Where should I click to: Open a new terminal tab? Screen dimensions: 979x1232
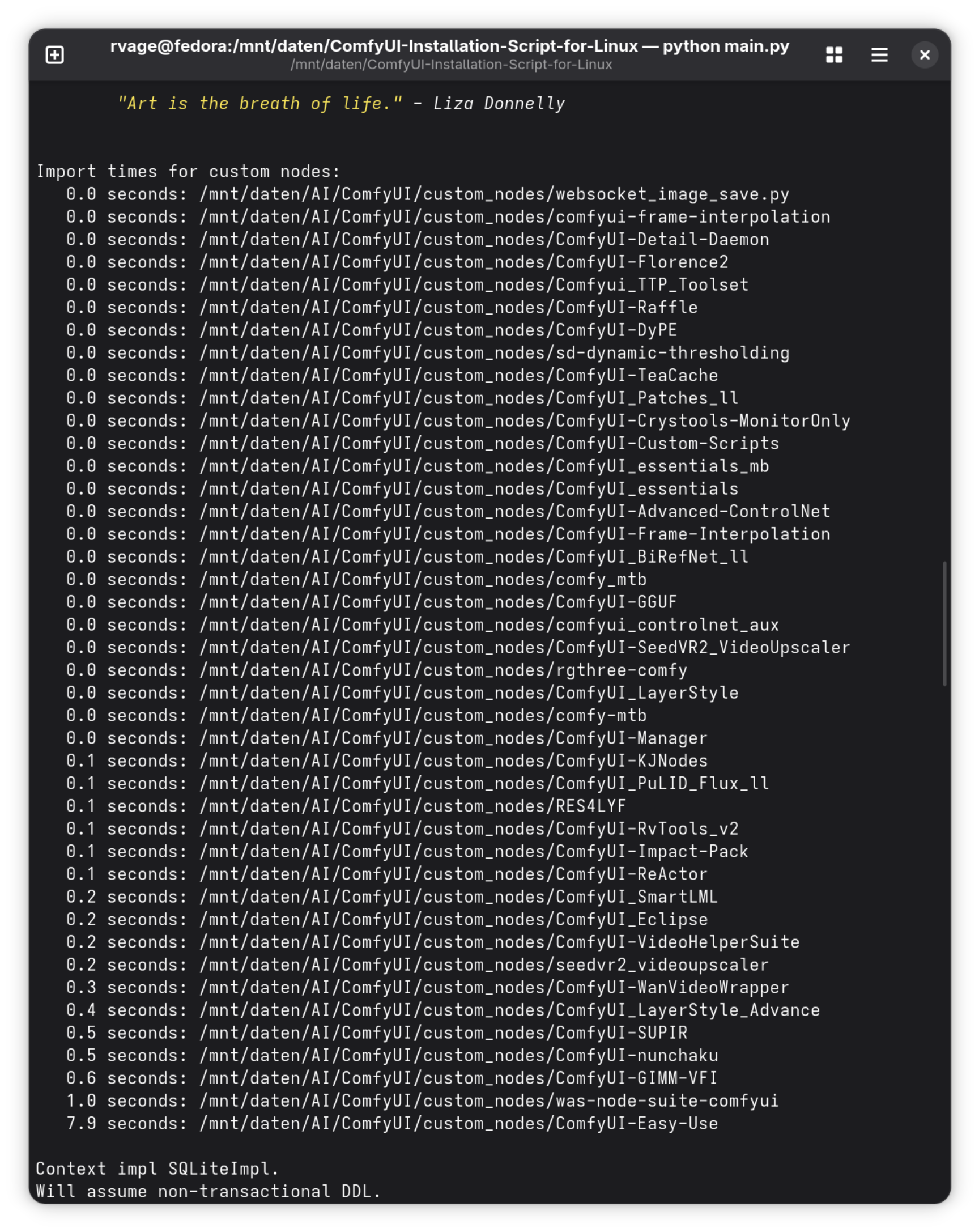pyautogui.click(x=55, y=55)
